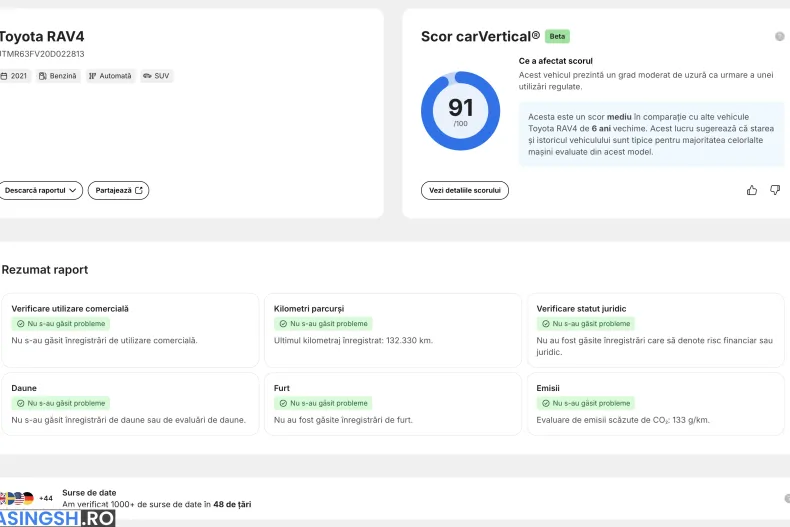Open Vezi detaliile scorului
Screen dimensions: 790x527
(x=465, y=190)
